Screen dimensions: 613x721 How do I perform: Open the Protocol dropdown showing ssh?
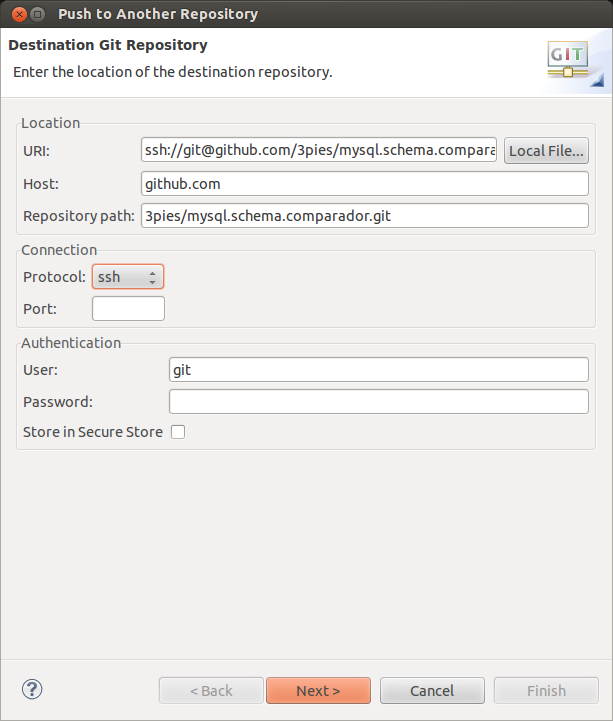127,277
